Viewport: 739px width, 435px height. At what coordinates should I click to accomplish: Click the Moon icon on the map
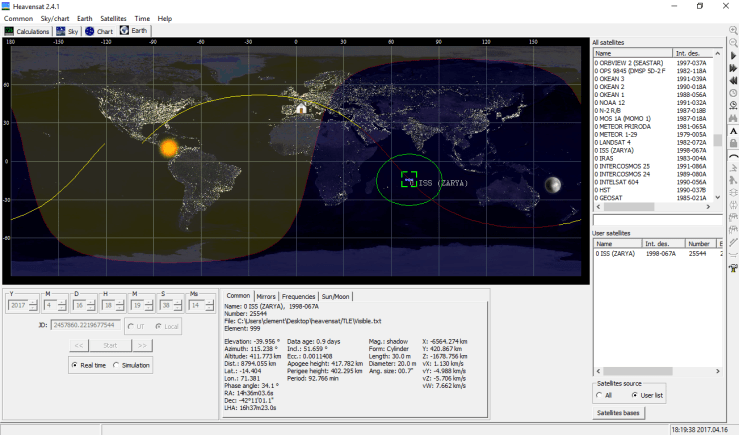(551, 183)
